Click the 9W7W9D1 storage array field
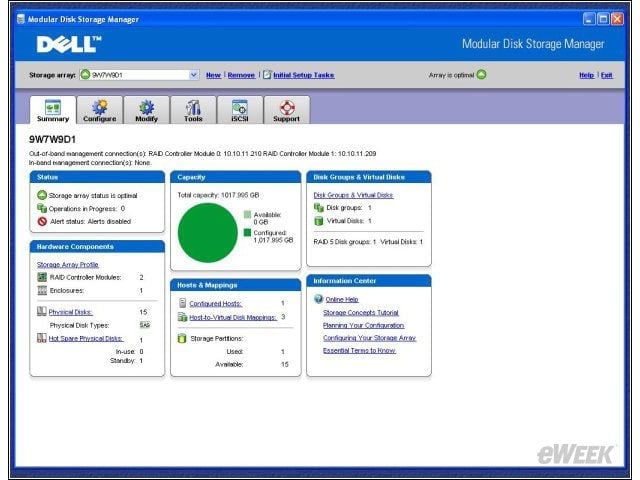 point(139,75)
